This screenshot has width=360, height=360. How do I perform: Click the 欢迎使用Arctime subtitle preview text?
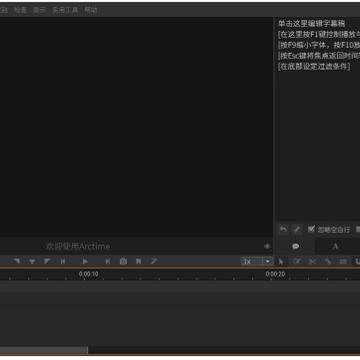(78, 246)
